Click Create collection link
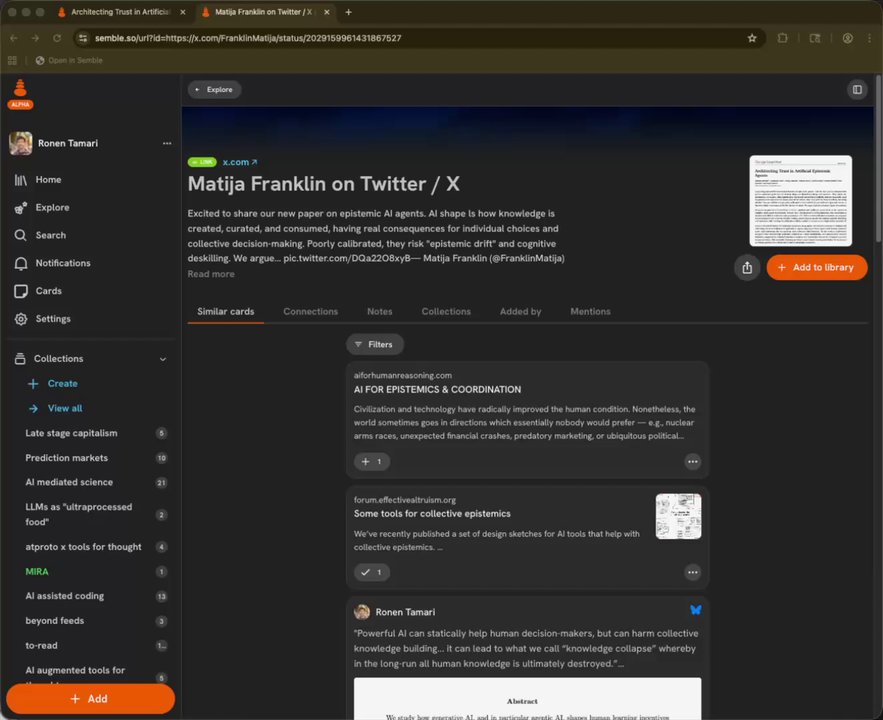Screen dimensions: 883x720 [53, 383]
